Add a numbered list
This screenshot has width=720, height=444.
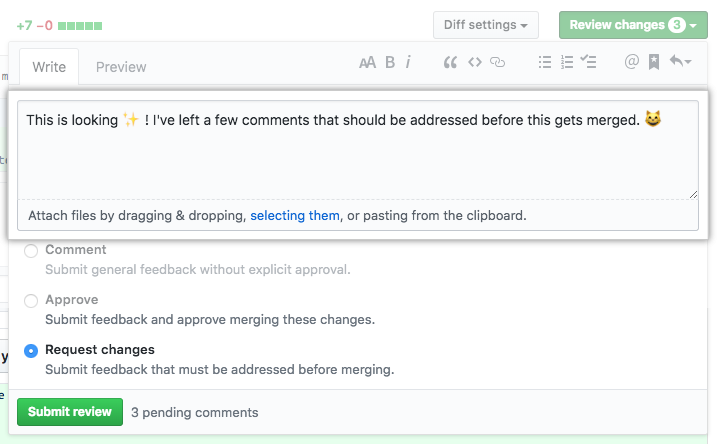pyautogui.click(x=567, y=63)
